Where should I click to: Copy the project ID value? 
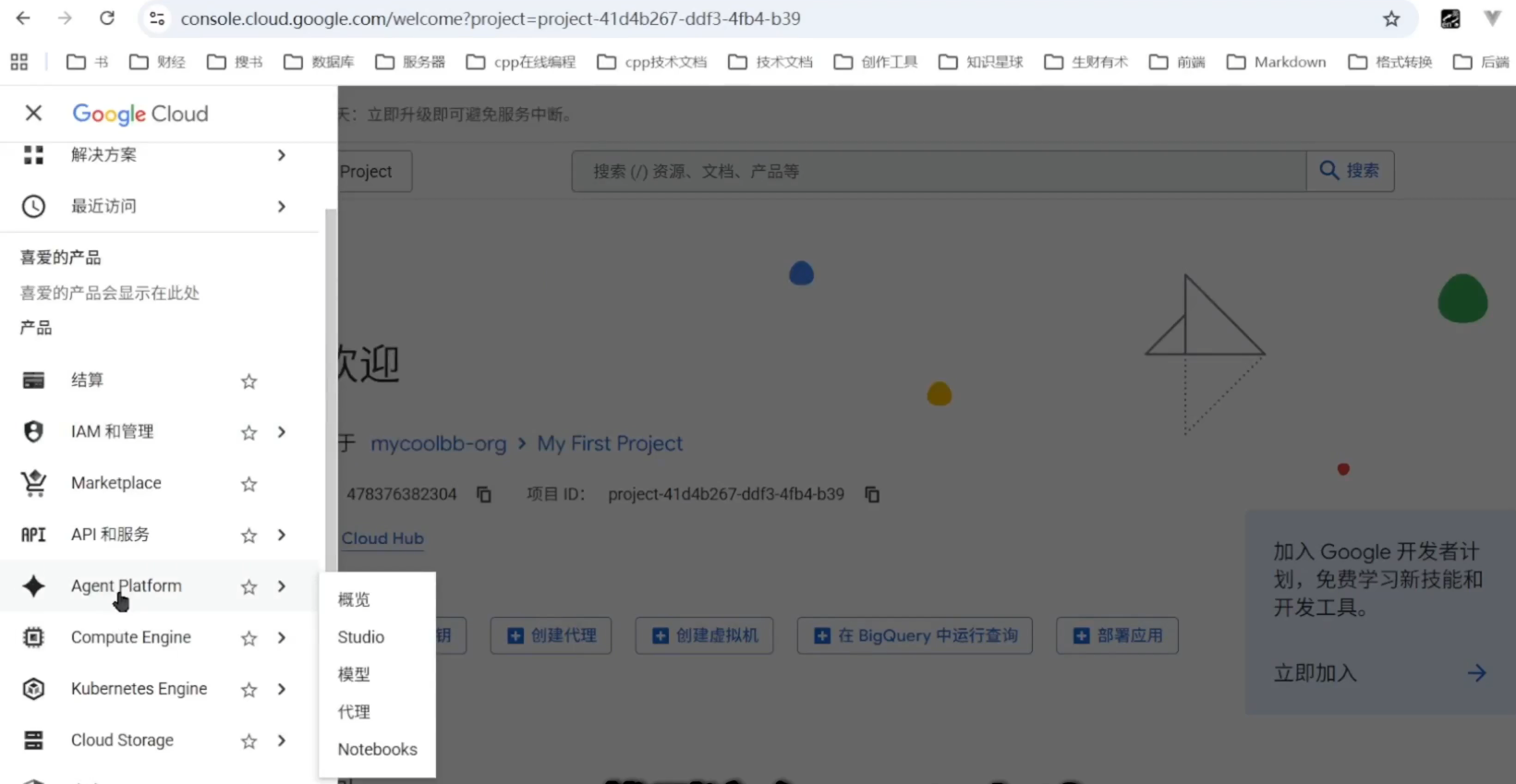[x=872, y=495]
